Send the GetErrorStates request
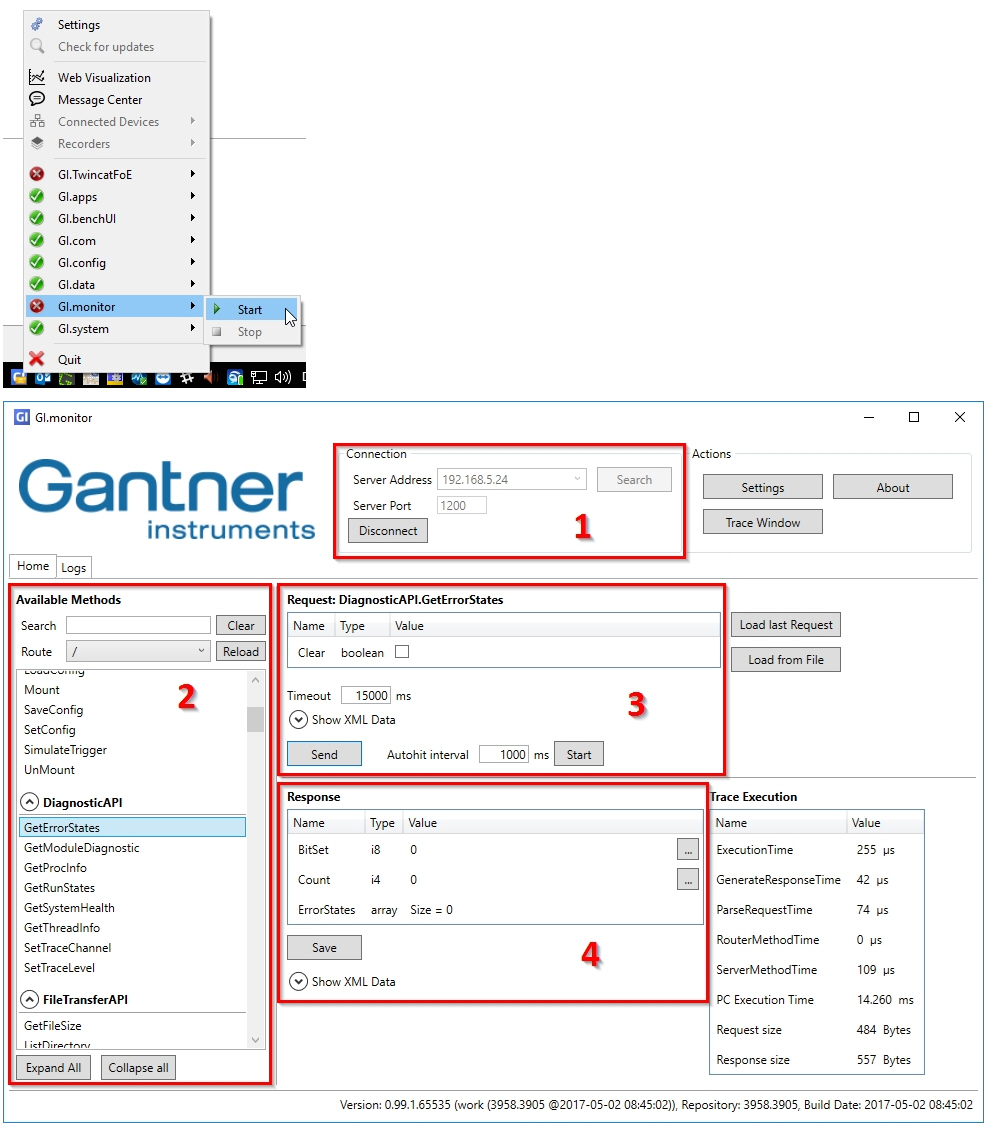 click(x=324, y=753)
